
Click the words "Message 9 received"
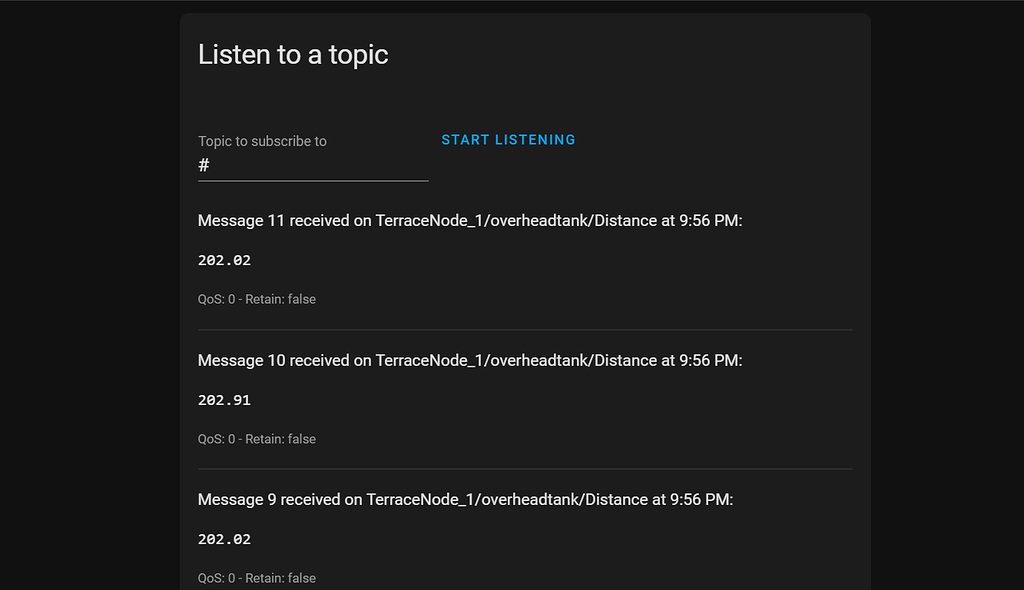(269, 500)
